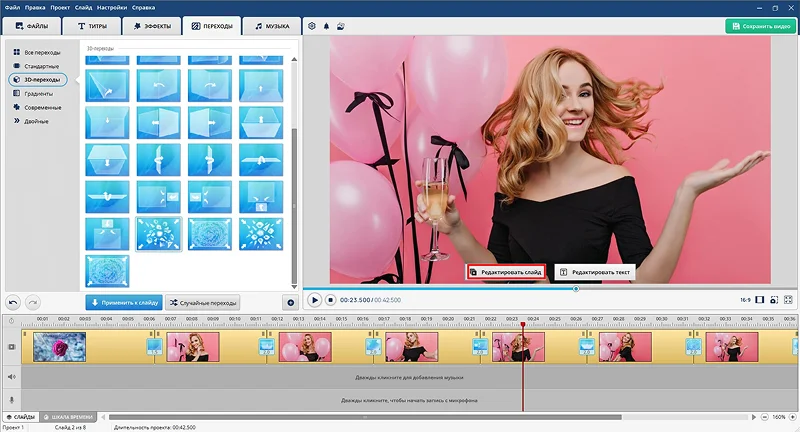
Task: Click the transition icon between slides 2 and 3
Action: (266, 347)
